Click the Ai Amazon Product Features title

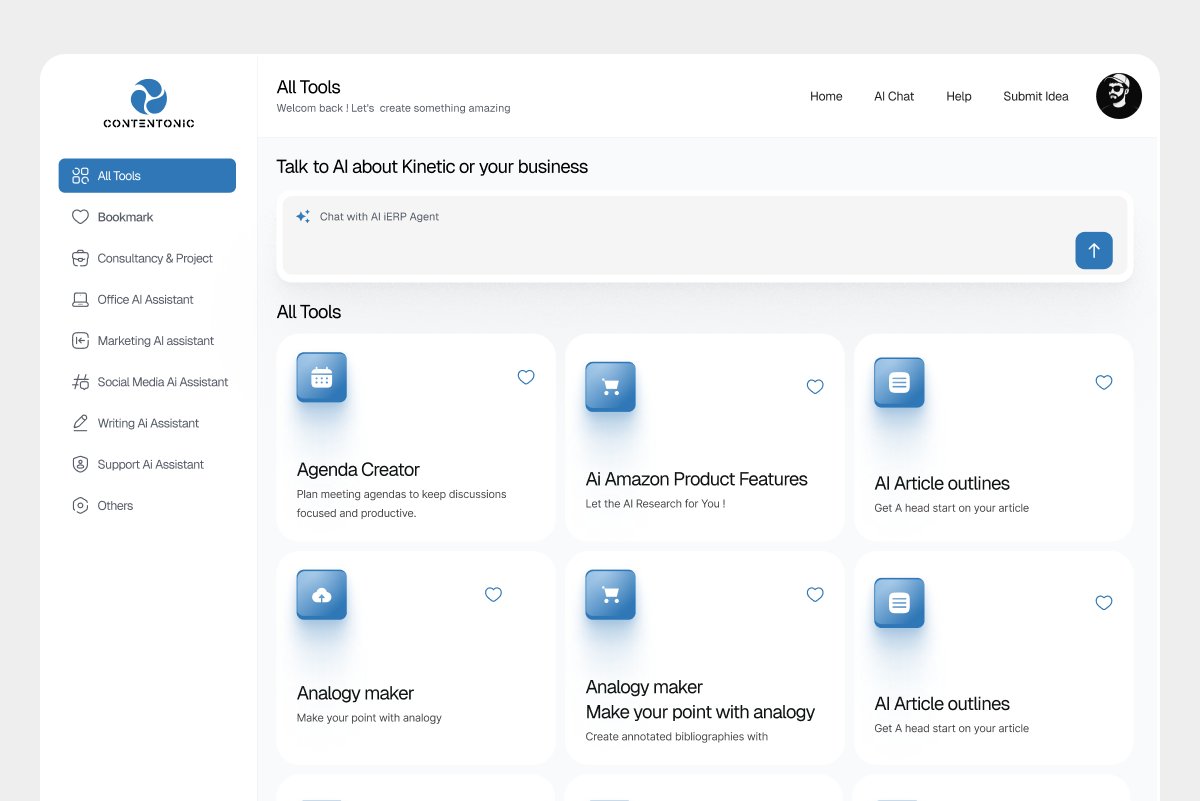pos(696,480)
